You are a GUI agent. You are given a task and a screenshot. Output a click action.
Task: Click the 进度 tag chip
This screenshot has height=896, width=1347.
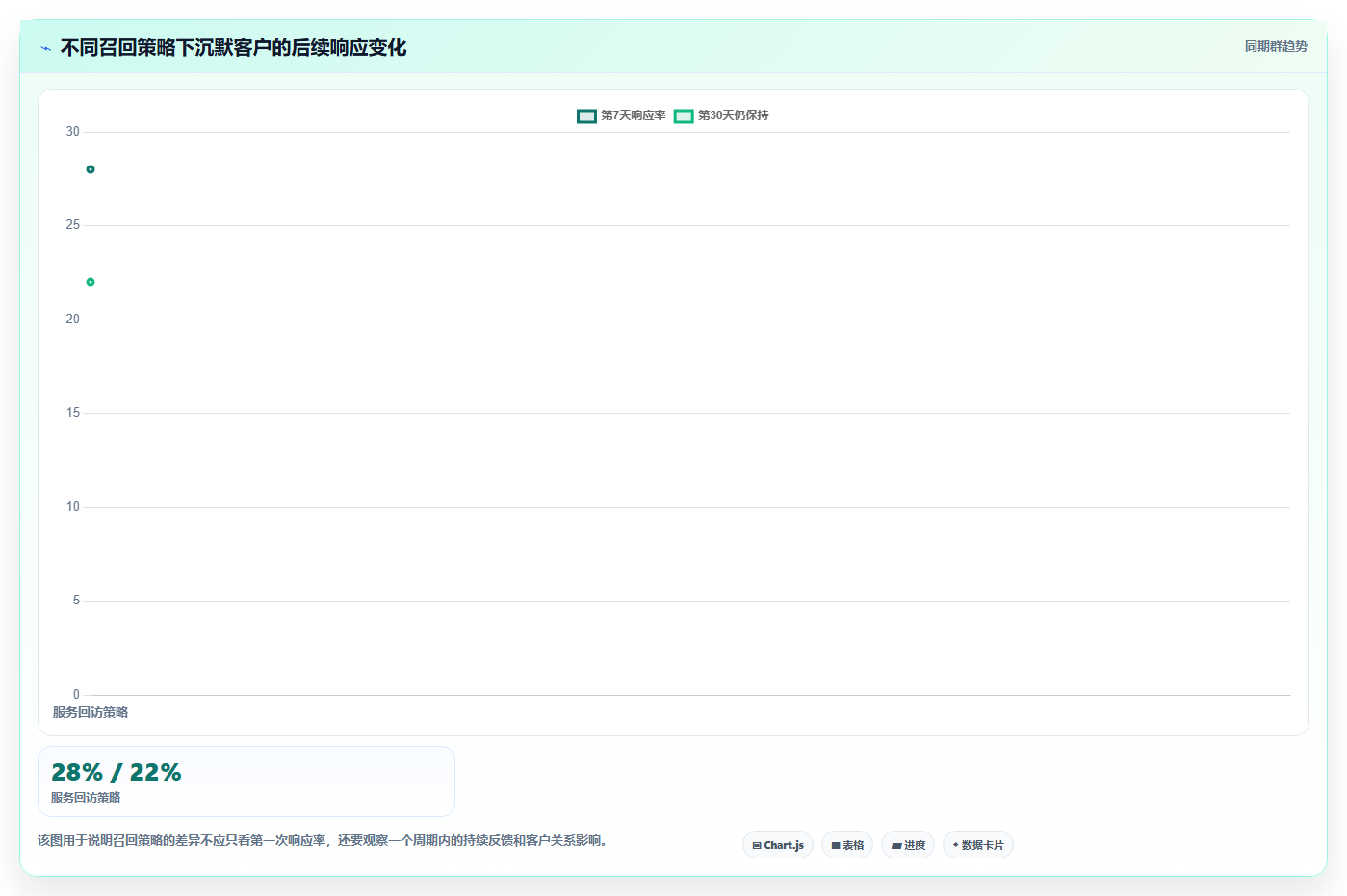point(908,845)
